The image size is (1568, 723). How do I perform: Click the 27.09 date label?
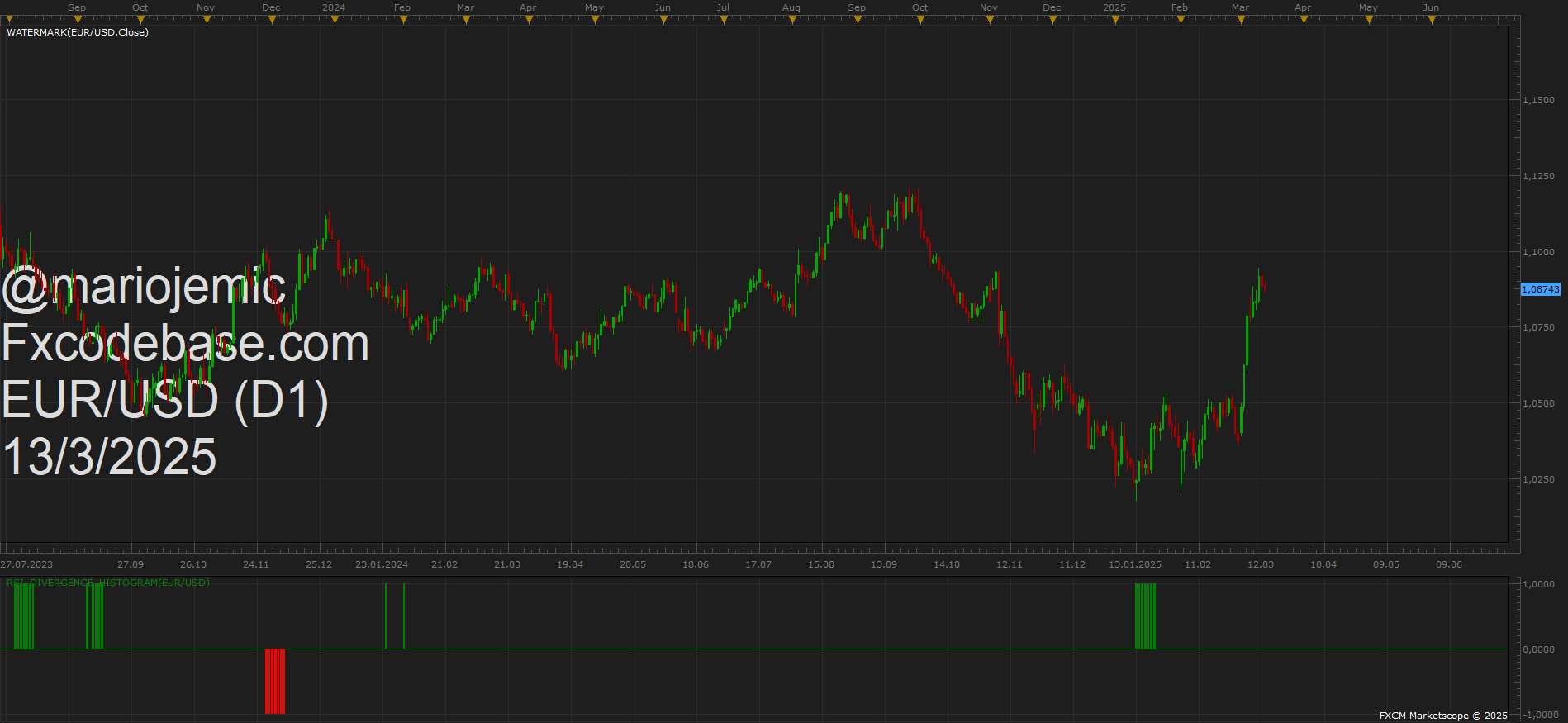pyautogui.click(x=131, y=564)
